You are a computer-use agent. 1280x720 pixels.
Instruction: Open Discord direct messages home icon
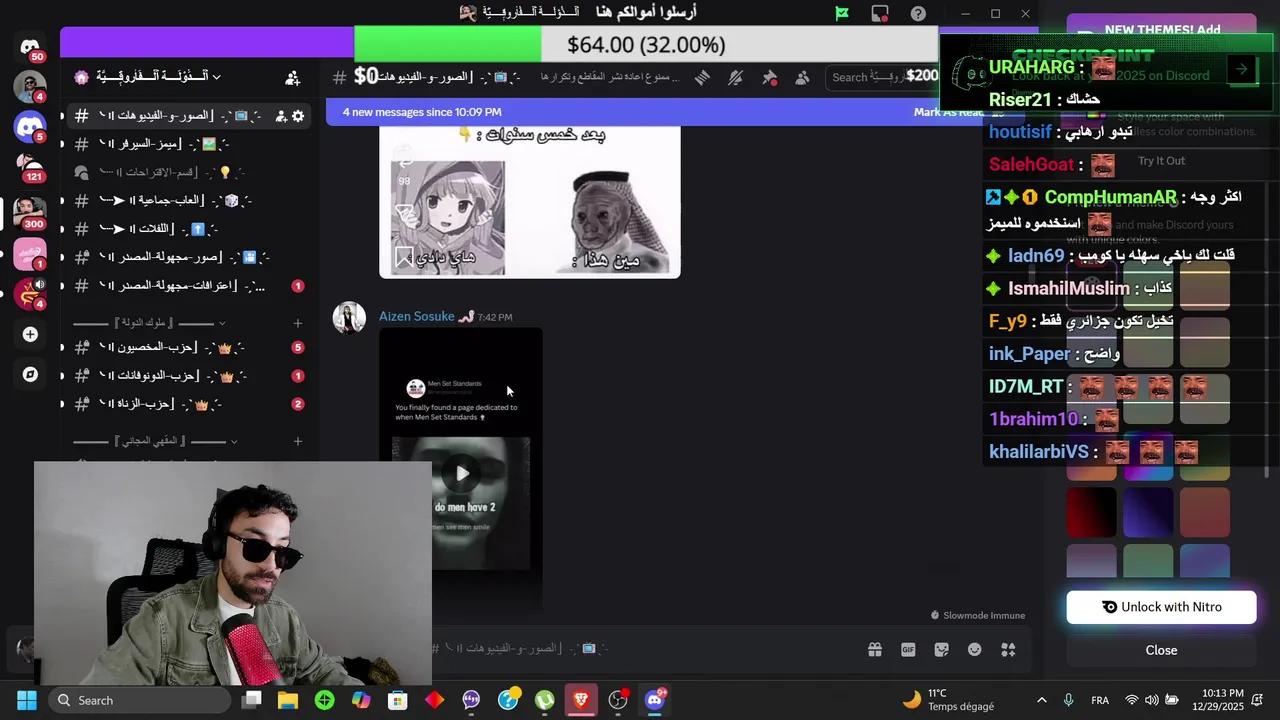[x=30, y=47]
